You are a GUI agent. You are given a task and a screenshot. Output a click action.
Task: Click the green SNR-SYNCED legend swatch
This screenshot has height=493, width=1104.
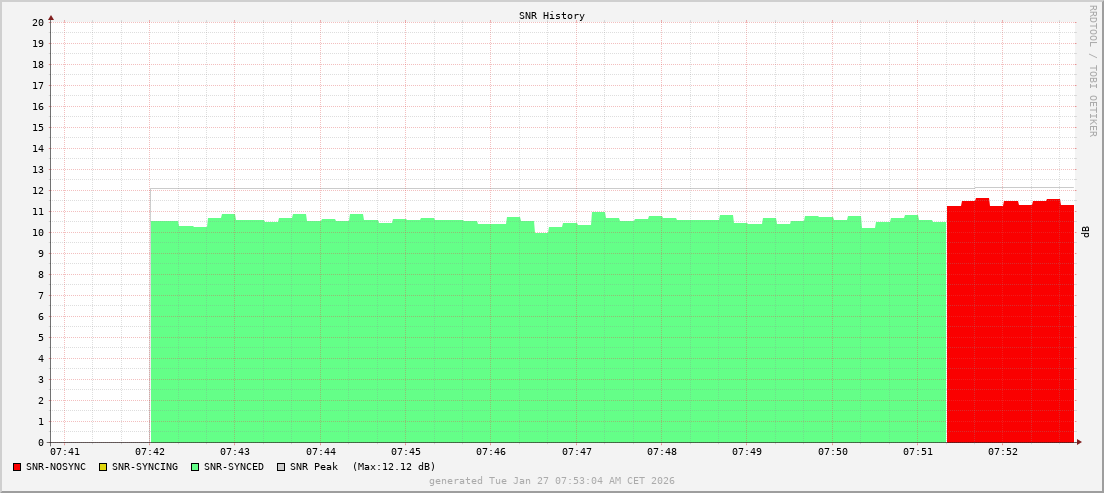pyautogui.click(x=195, y=467)
